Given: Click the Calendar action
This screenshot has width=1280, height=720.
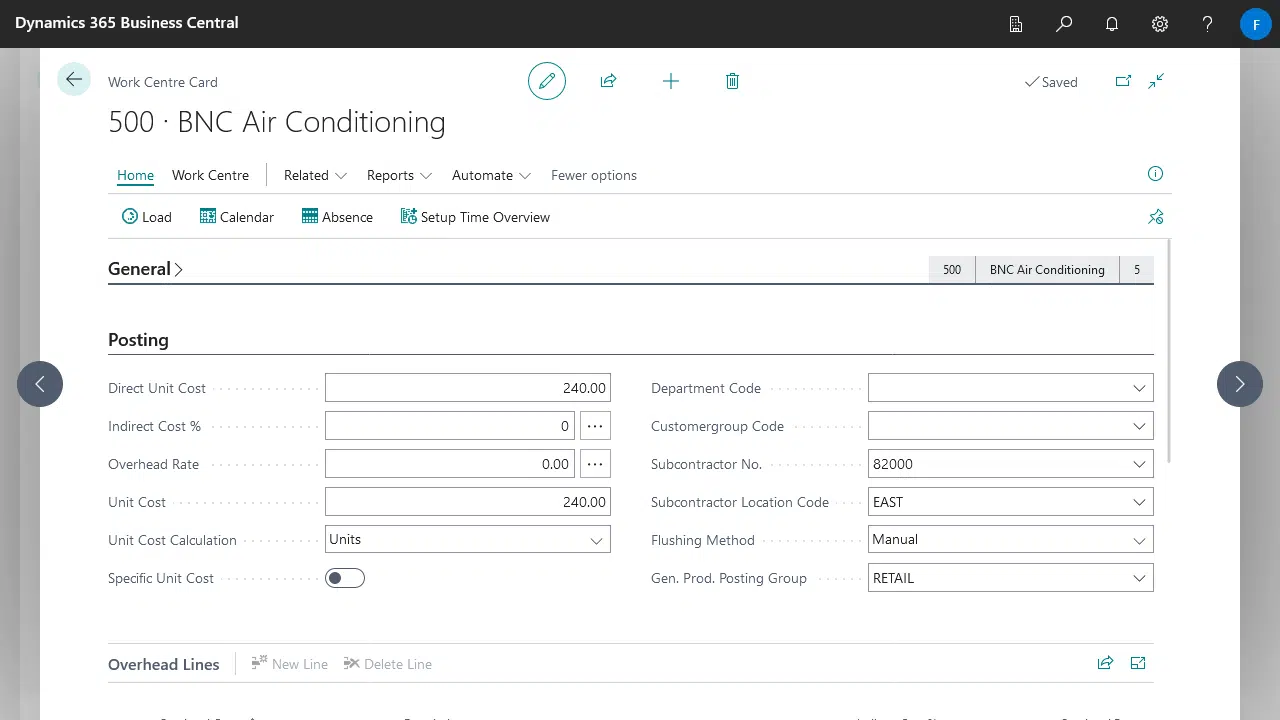Looking at the screenshot, I should click(237, 217).
